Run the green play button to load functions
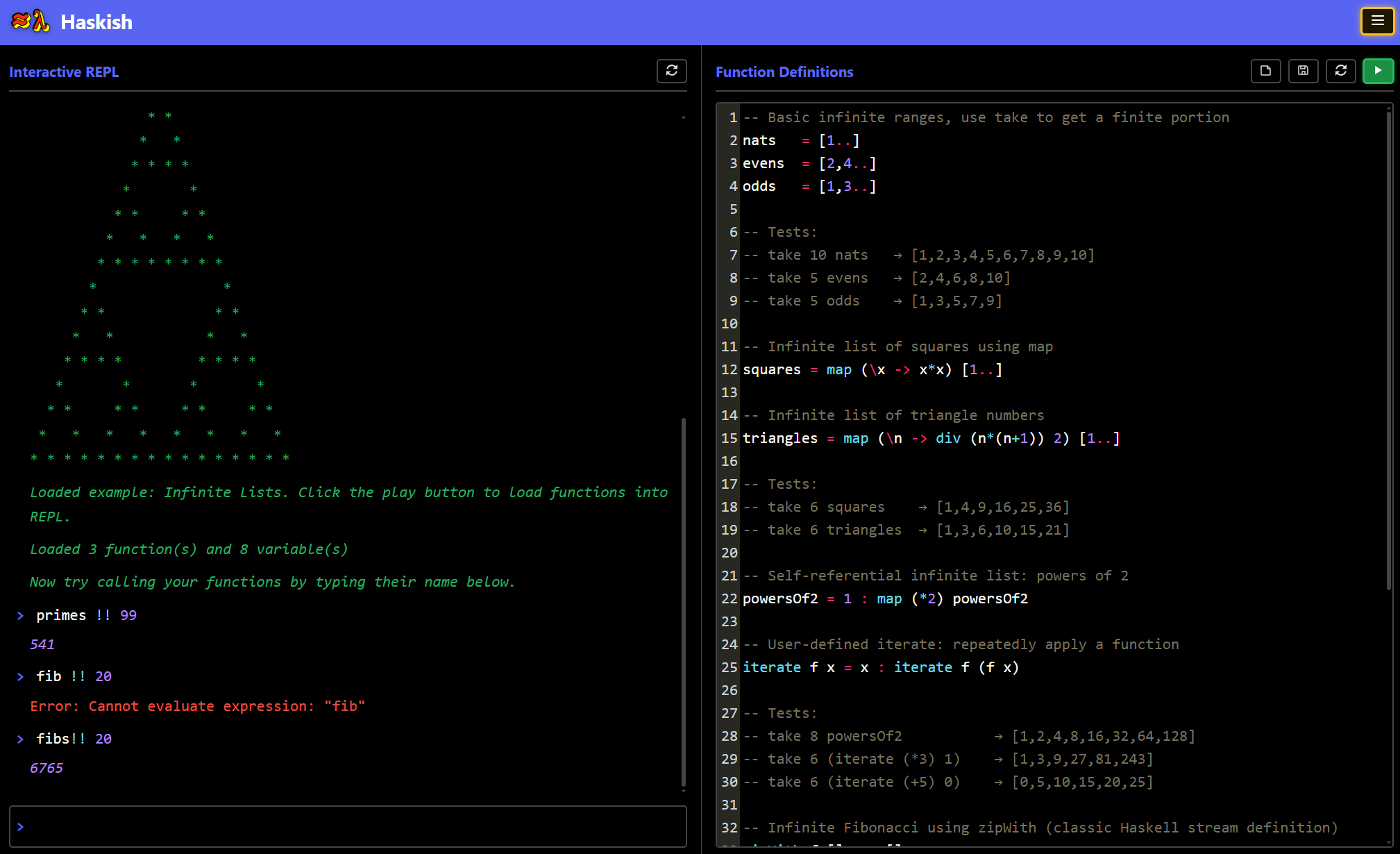 (x=1378, y=71)
